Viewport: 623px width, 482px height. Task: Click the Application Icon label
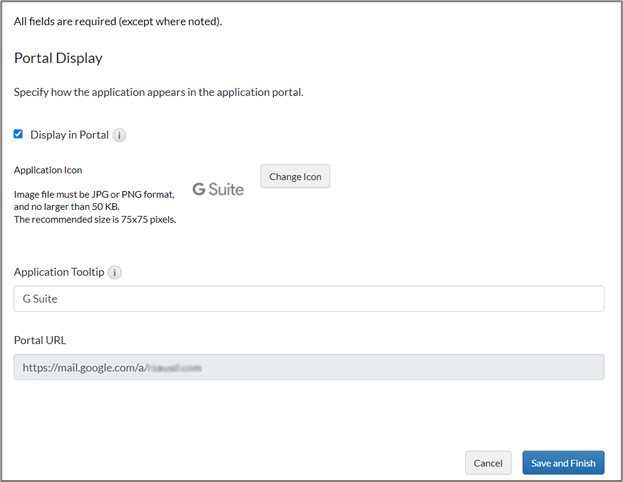coord(48,170)
